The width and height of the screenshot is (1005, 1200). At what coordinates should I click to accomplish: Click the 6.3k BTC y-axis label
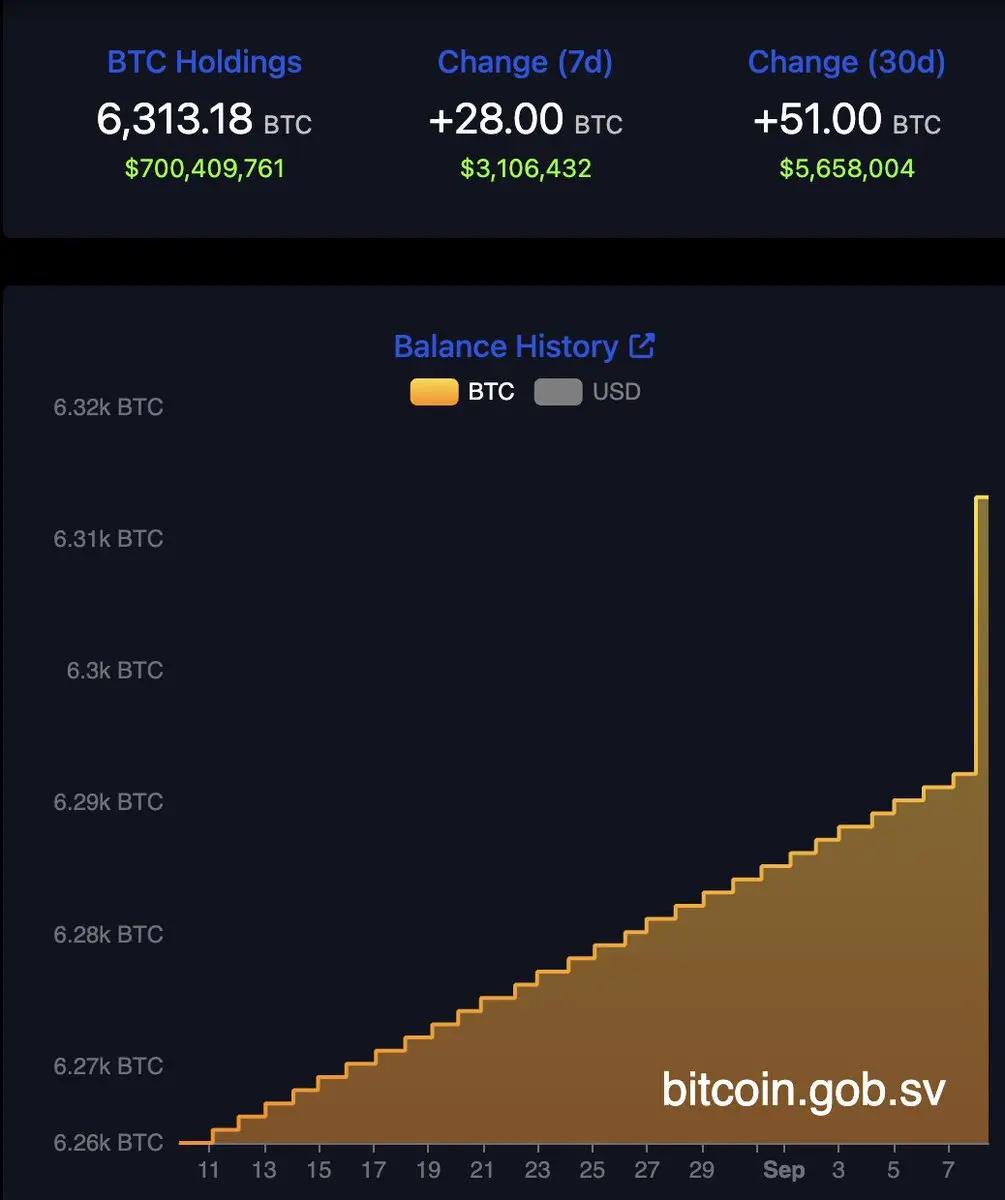114,670
